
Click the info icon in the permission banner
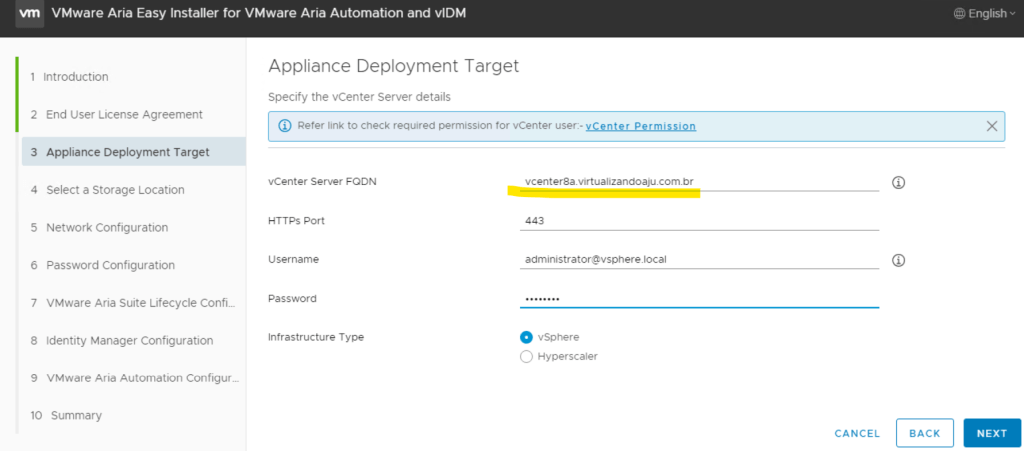coord(284,126)
